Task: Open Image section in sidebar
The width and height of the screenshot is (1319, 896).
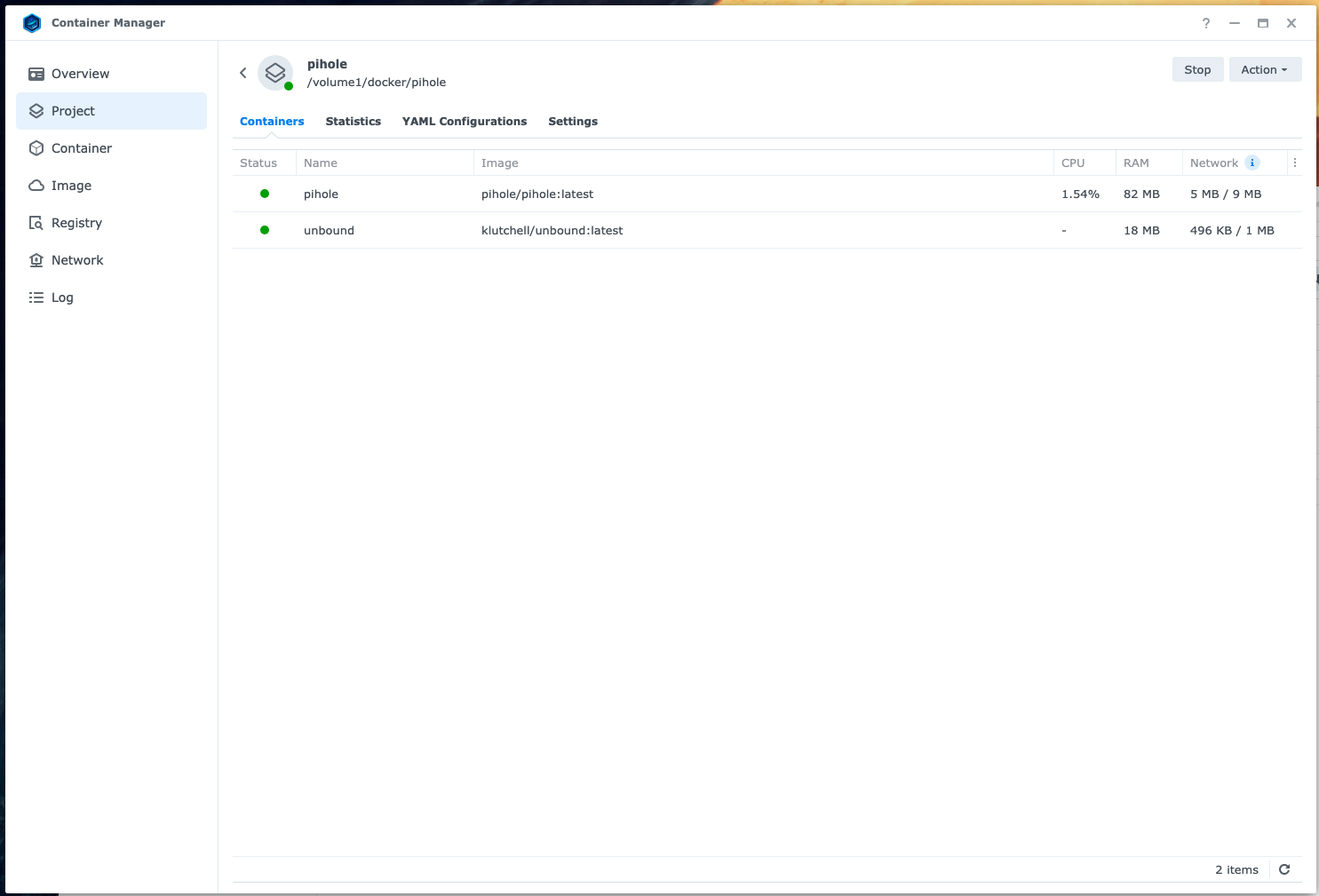Action: 111,186
